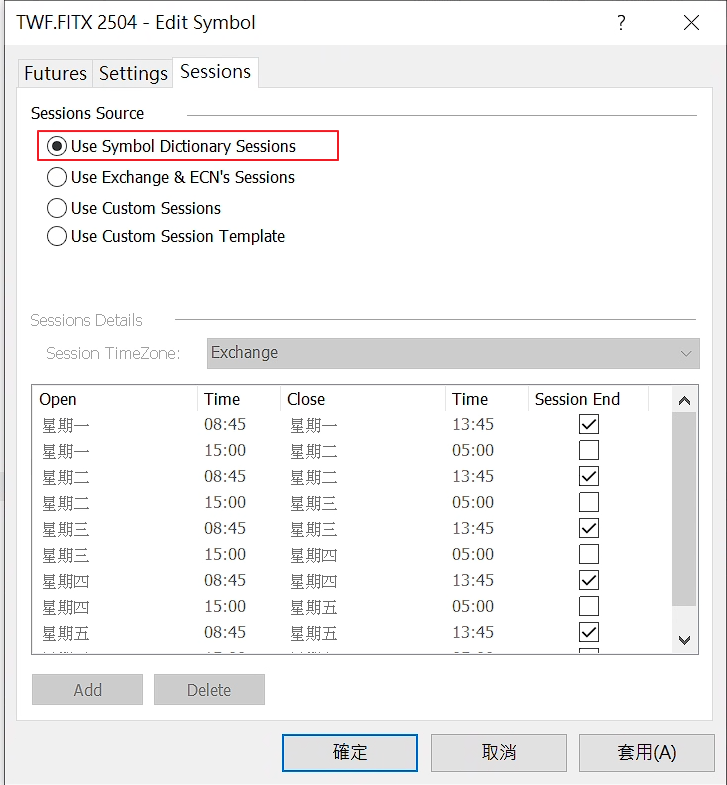Click the Add session button
Image resolution: width=727 pixels, height=785 pixels.
click(x=87, y=690)
